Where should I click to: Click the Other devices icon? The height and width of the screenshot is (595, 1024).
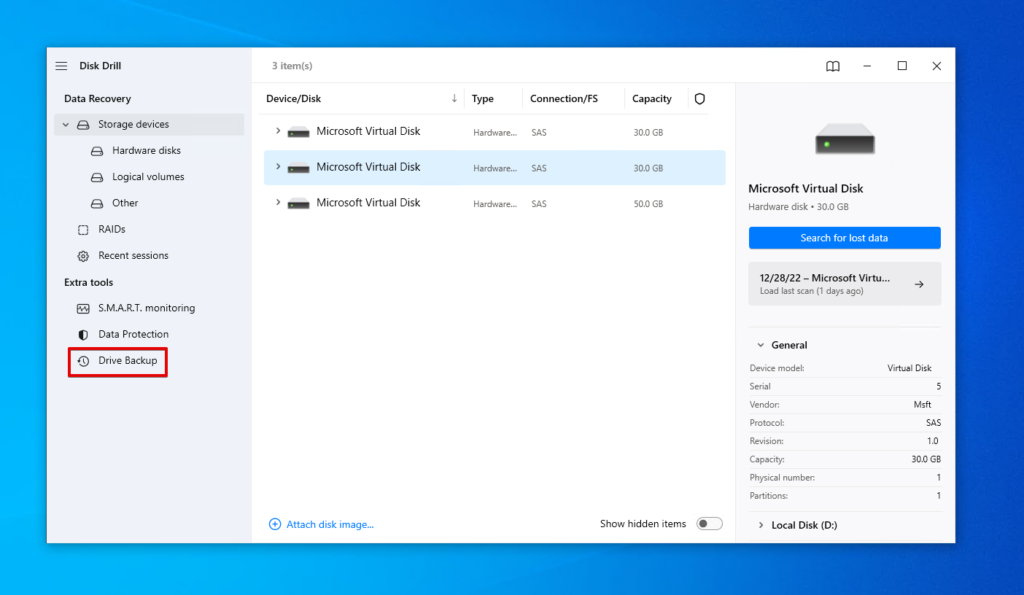97,203
